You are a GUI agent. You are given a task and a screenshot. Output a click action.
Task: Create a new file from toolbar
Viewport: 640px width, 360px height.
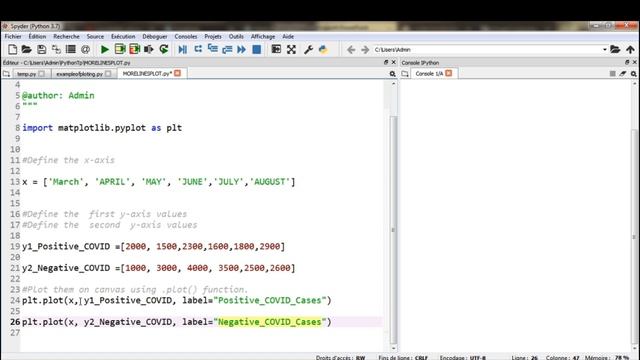[12, 49]
